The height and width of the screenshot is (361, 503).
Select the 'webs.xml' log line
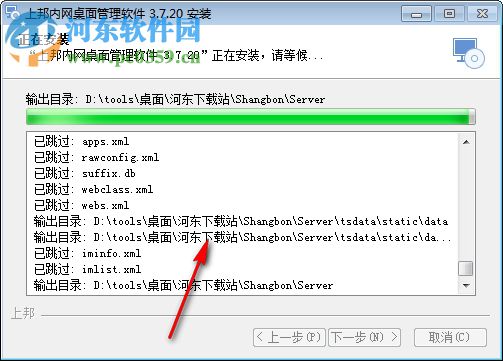coord(82,205)
